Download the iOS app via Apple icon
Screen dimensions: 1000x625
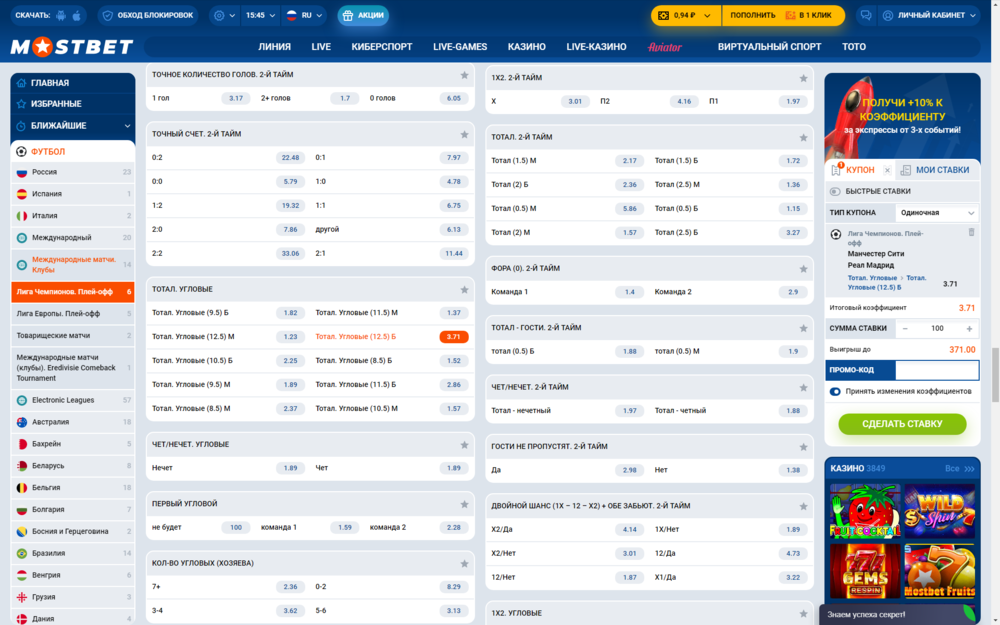point(77,15)
